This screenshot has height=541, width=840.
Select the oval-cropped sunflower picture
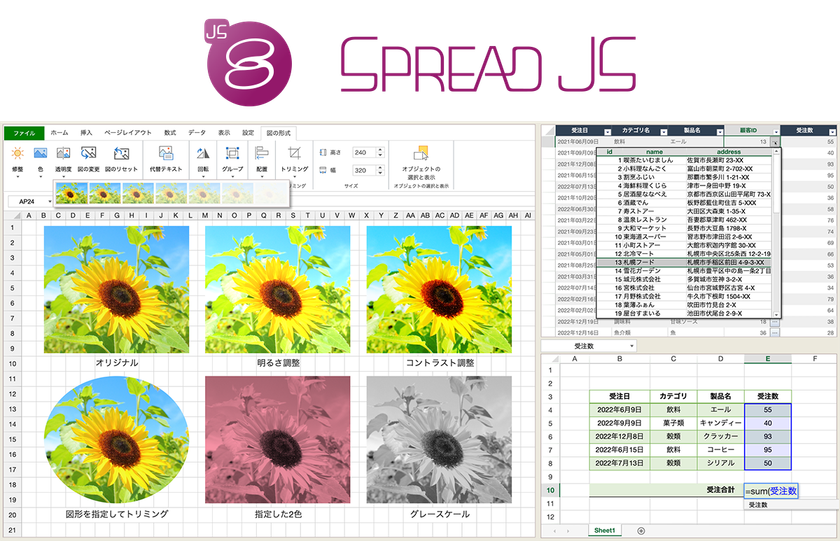coord(116,440)
